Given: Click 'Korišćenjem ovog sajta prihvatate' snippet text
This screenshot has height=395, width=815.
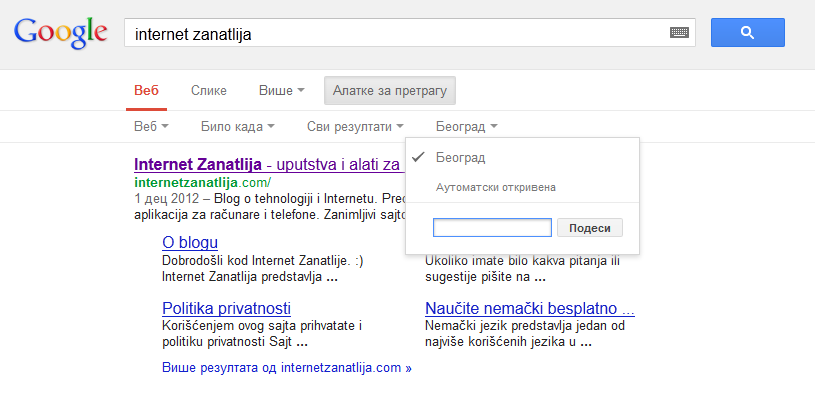Looking at the screenshot, I should coord(262,326).
